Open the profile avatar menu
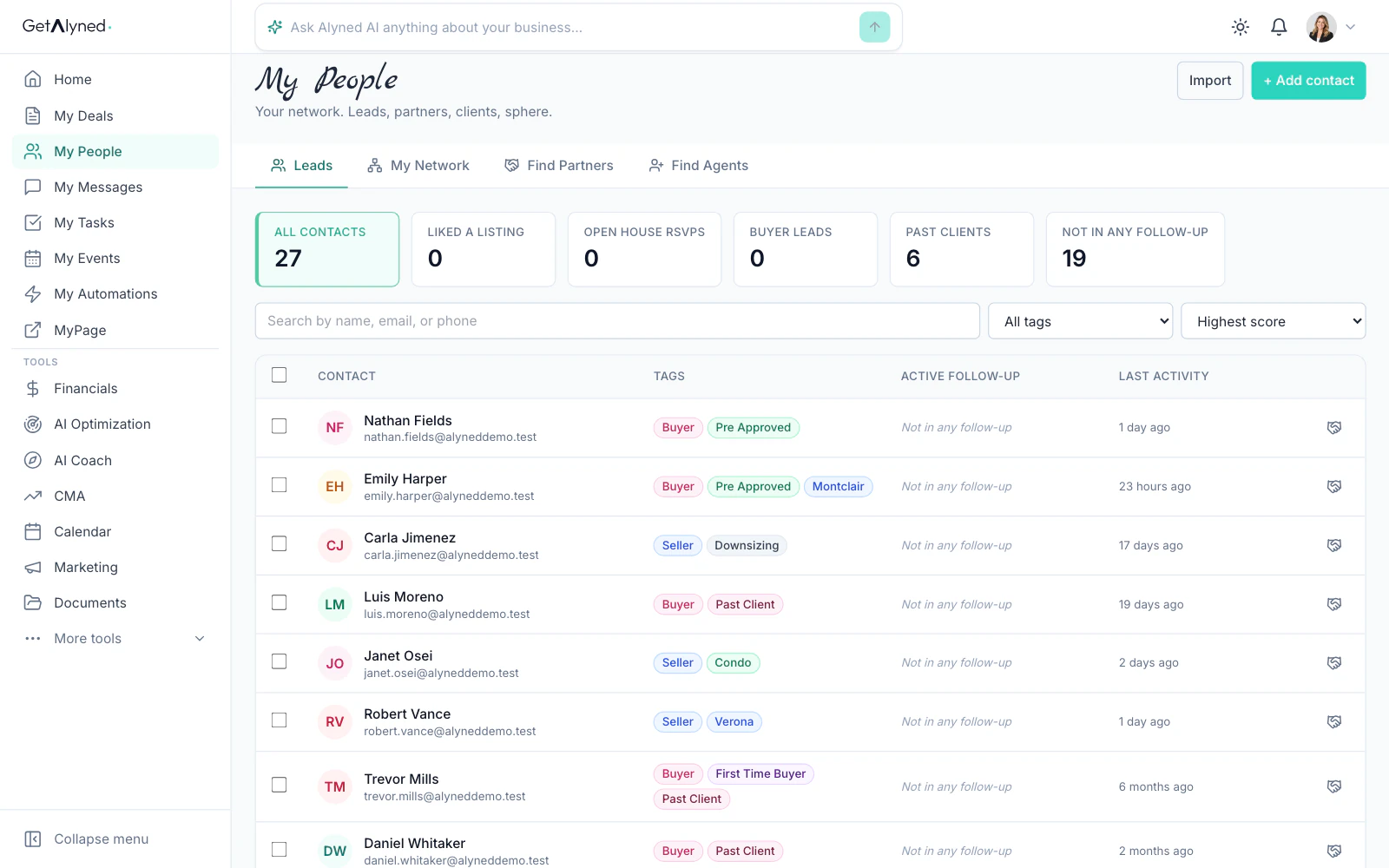 pos(1330,27)
